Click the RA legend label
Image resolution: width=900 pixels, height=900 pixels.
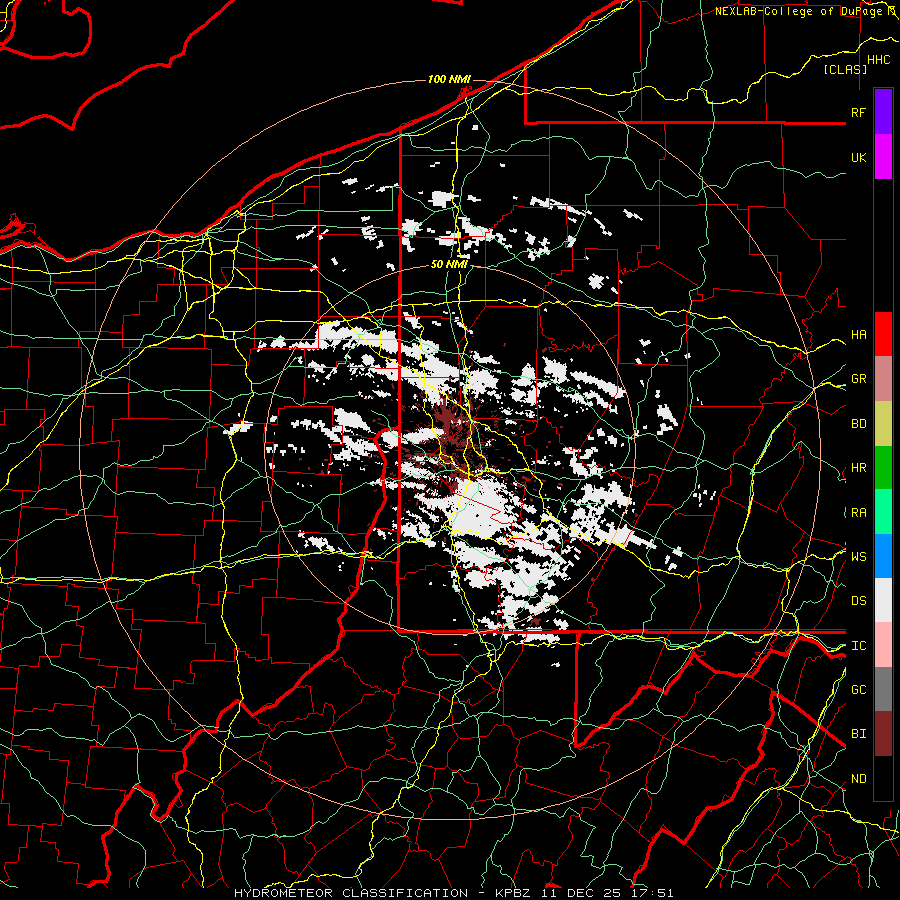tap(858, 513)
